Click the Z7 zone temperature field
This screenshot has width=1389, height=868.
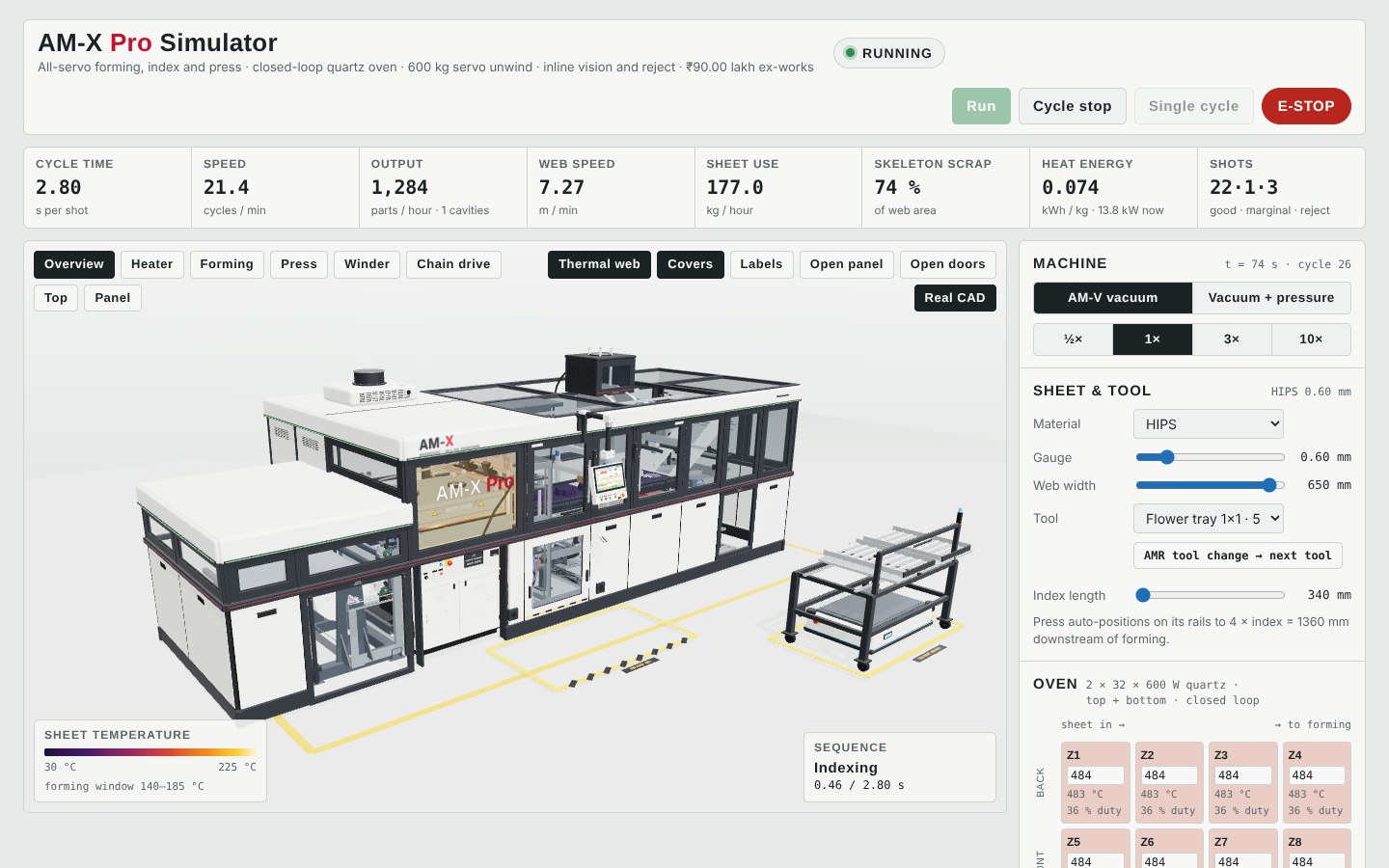point(1242,861)
